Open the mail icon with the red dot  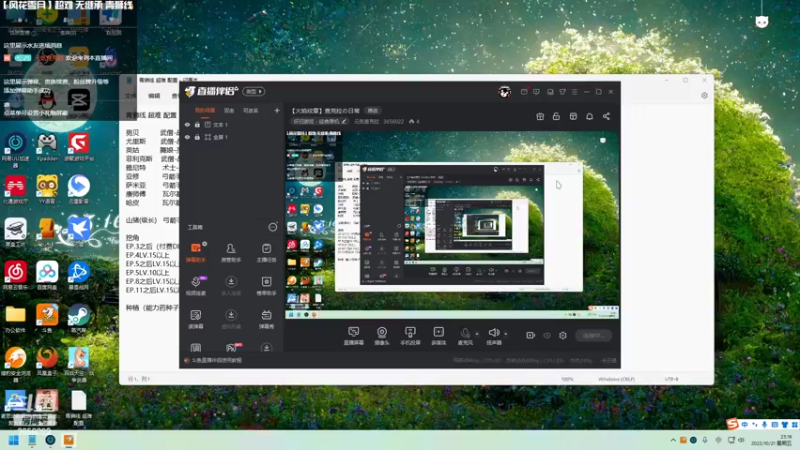click(x=524, y=92)
